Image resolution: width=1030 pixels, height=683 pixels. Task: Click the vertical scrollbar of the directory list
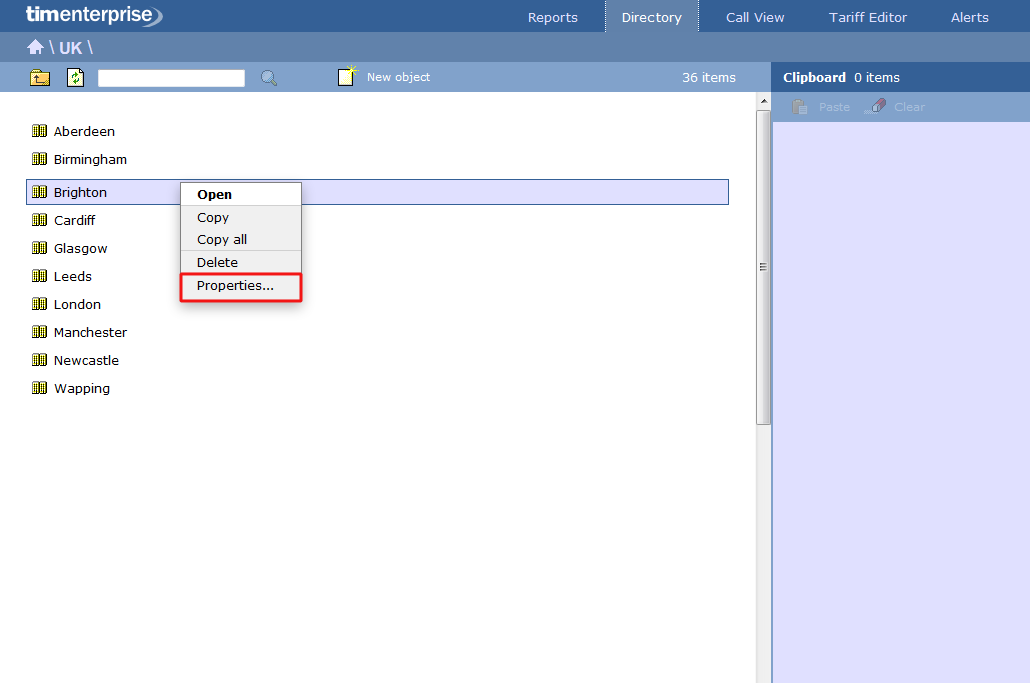pos(764,268)
